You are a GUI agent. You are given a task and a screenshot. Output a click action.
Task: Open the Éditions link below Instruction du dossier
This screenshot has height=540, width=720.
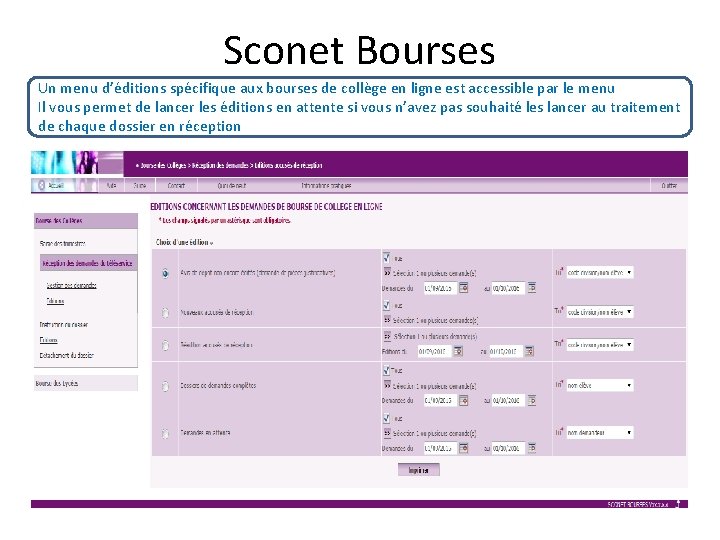tap(48, 340)
